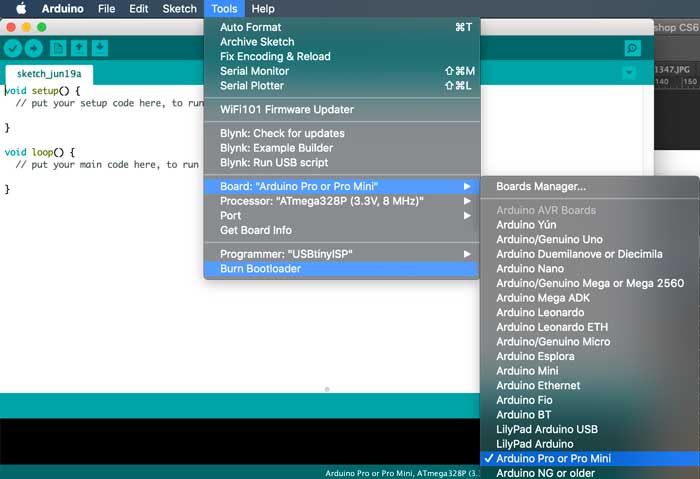Open a sketch using the Open icon
The height and width of the screenshot is (479, 700).
(79, 48)
